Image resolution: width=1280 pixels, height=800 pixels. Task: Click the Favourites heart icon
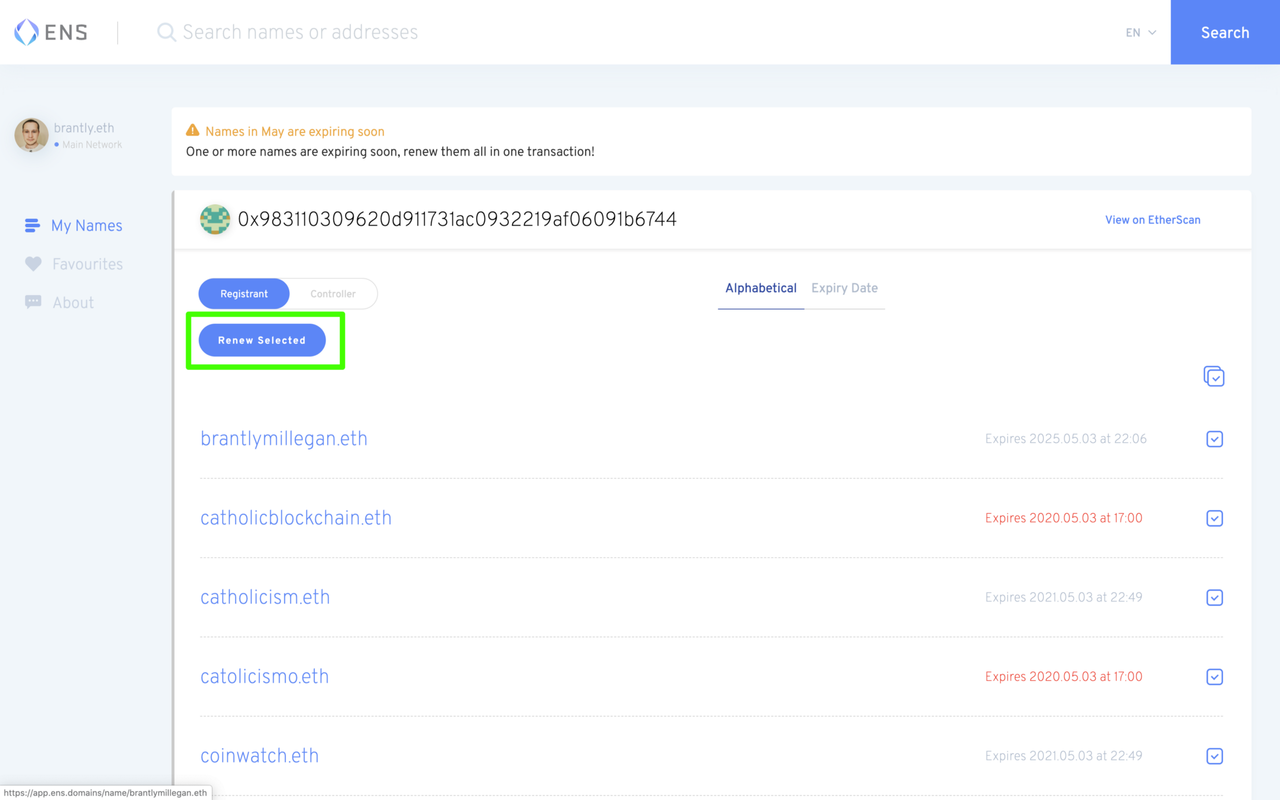pyautogui.click(x=33, y=264)
